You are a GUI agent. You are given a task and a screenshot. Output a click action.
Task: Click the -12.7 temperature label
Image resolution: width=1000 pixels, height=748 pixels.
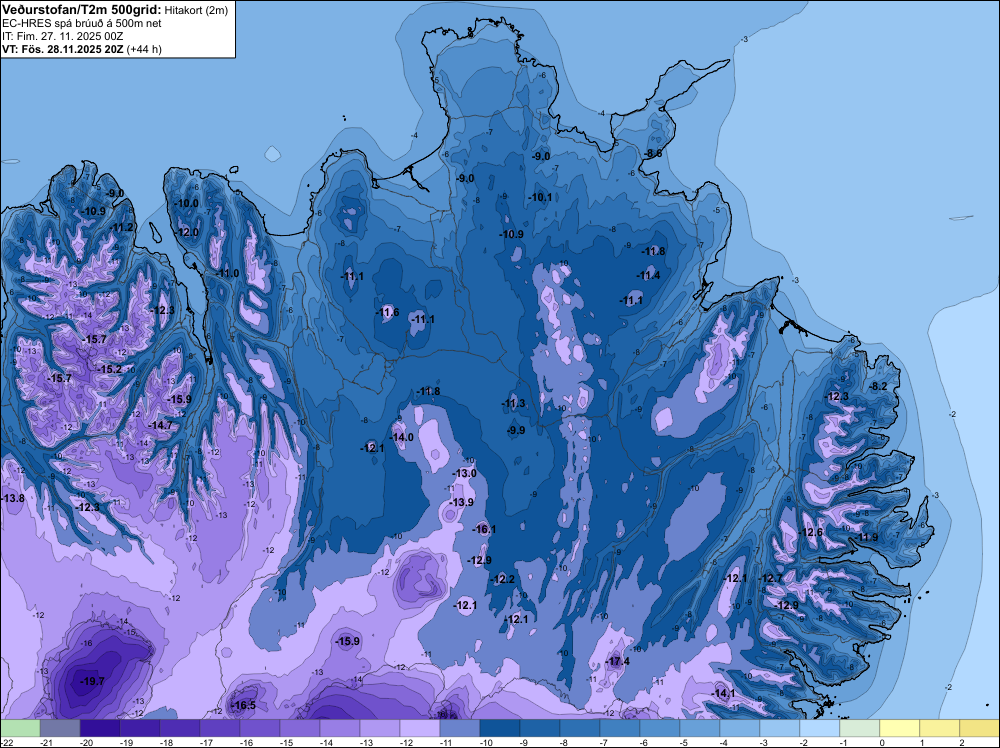click(x=770, y=578)
